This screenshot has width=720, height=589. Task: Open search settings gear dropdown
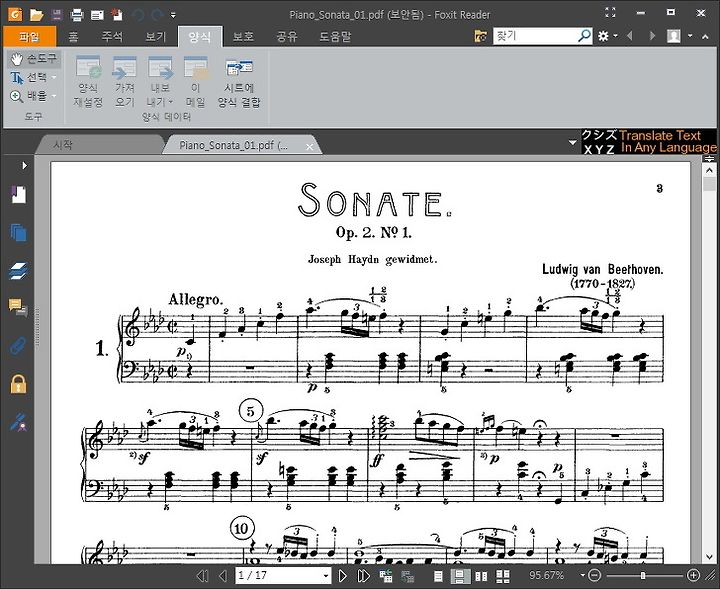[x=607, y=36]
